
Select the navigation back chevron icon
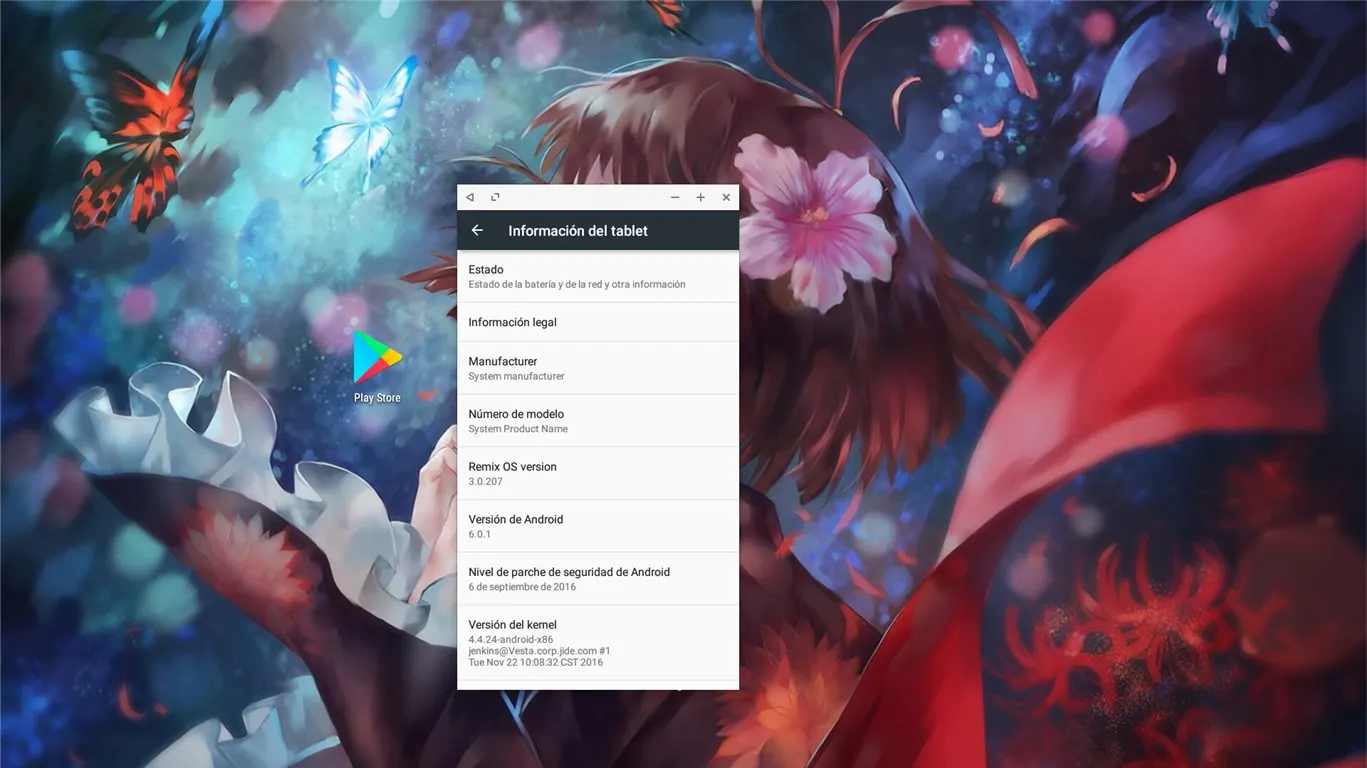pyautogui.click(x=477, y=230)
